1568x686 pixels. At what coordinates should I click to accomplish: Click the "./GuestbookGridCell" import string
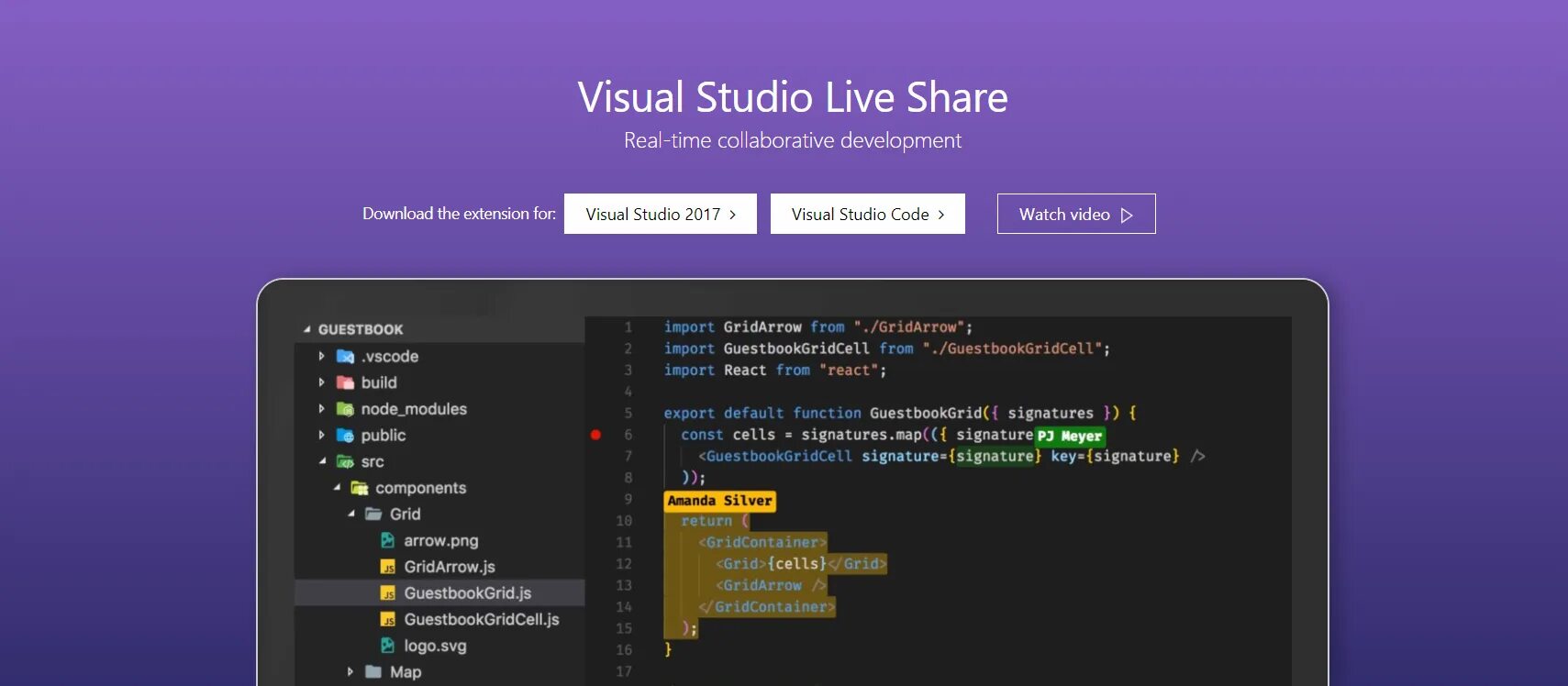coord(1012,349)
